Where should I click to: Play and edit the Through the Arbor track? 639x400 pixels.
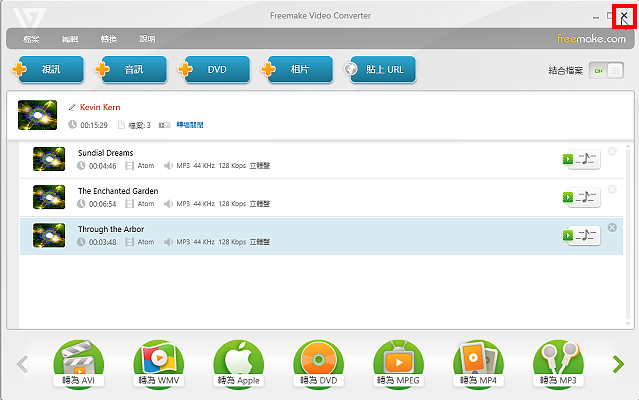click(x=581, y=235)
